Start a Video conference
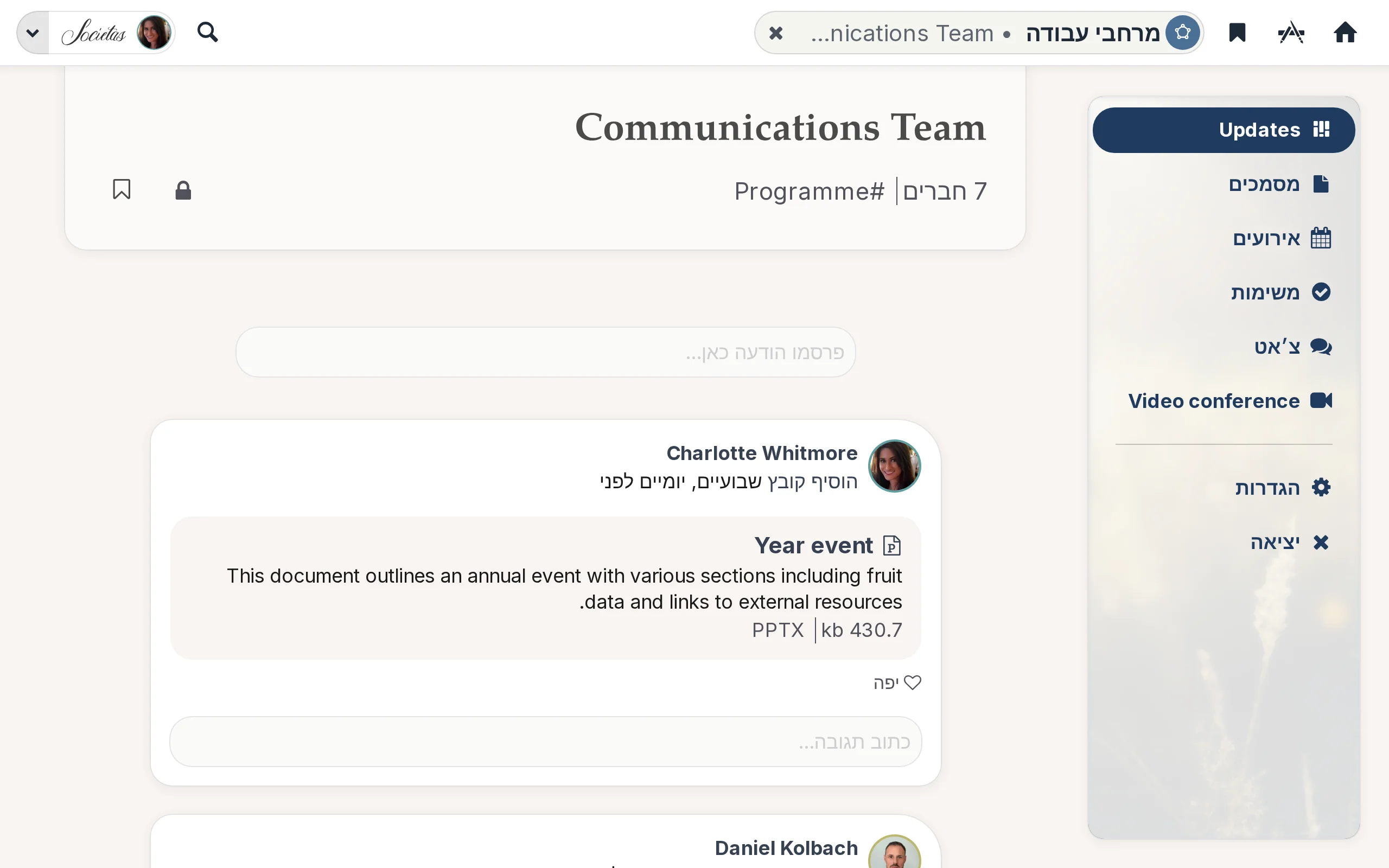The height and width of the screenshot is (868, 1389). click(1224, 401)
